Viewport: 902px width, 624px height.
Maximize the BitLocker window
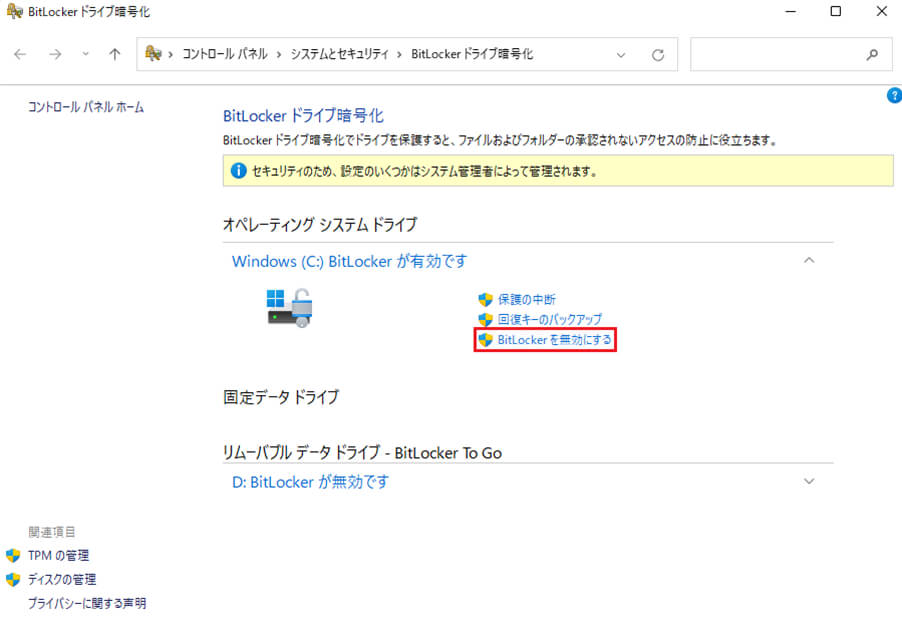(x=836, y=11)
